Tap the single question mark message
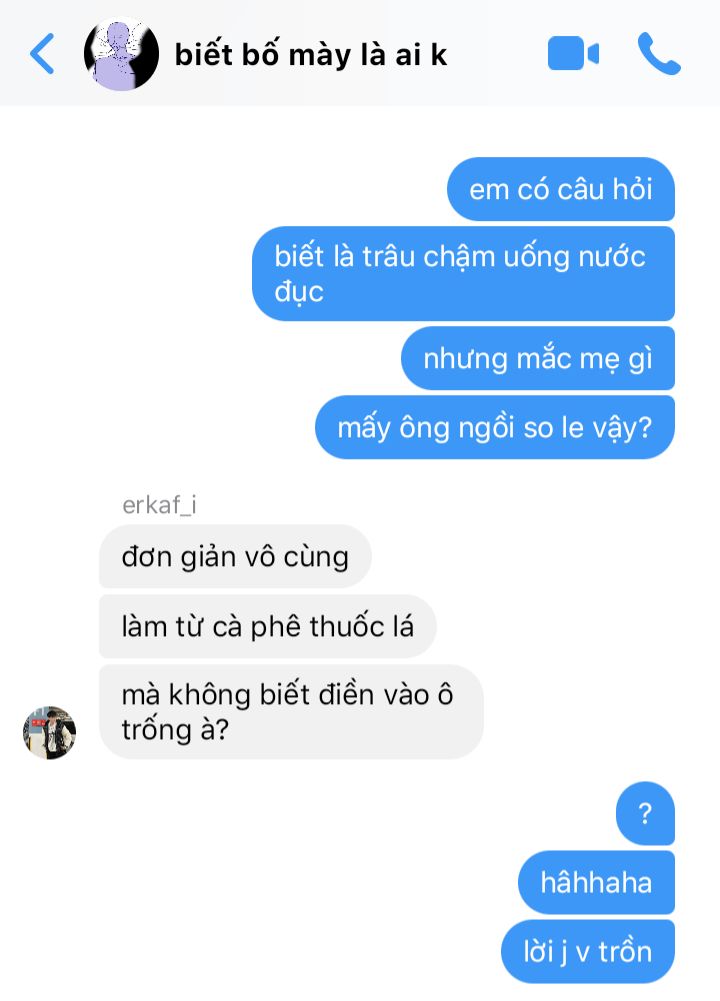Viewport: 720px width, 1001px height. pyautogui.click(x=645, y=813)
